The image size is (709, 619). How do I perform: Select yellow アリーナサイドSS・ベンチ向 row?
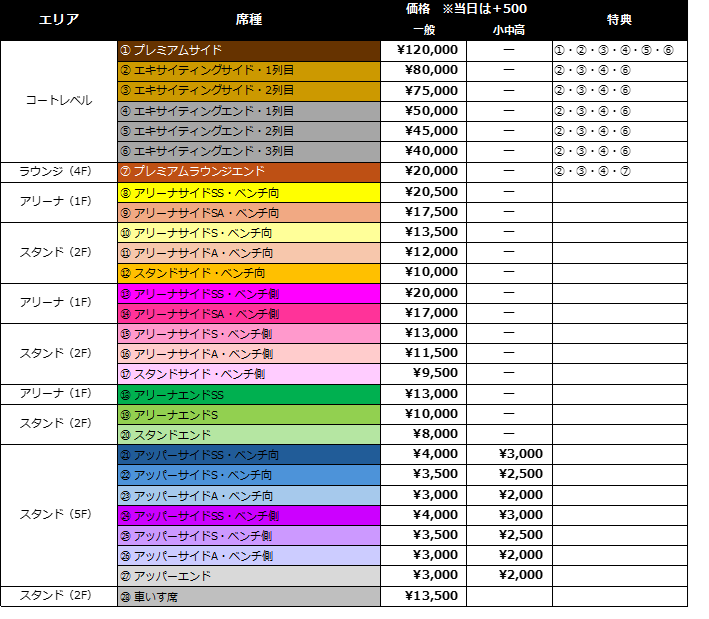248,192
